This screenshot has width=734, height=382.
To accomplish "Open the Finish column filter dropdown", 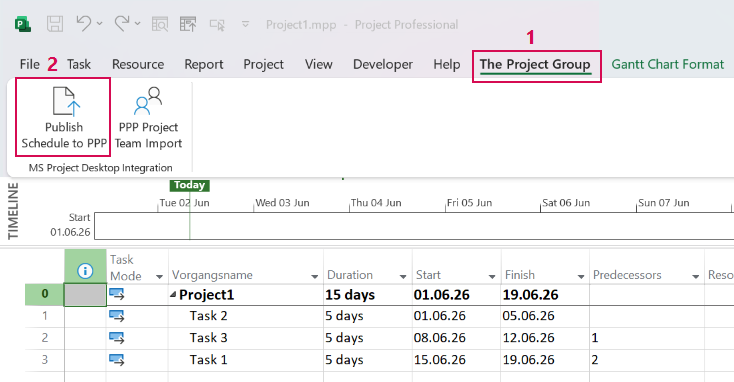I will [x=581, y=277].
